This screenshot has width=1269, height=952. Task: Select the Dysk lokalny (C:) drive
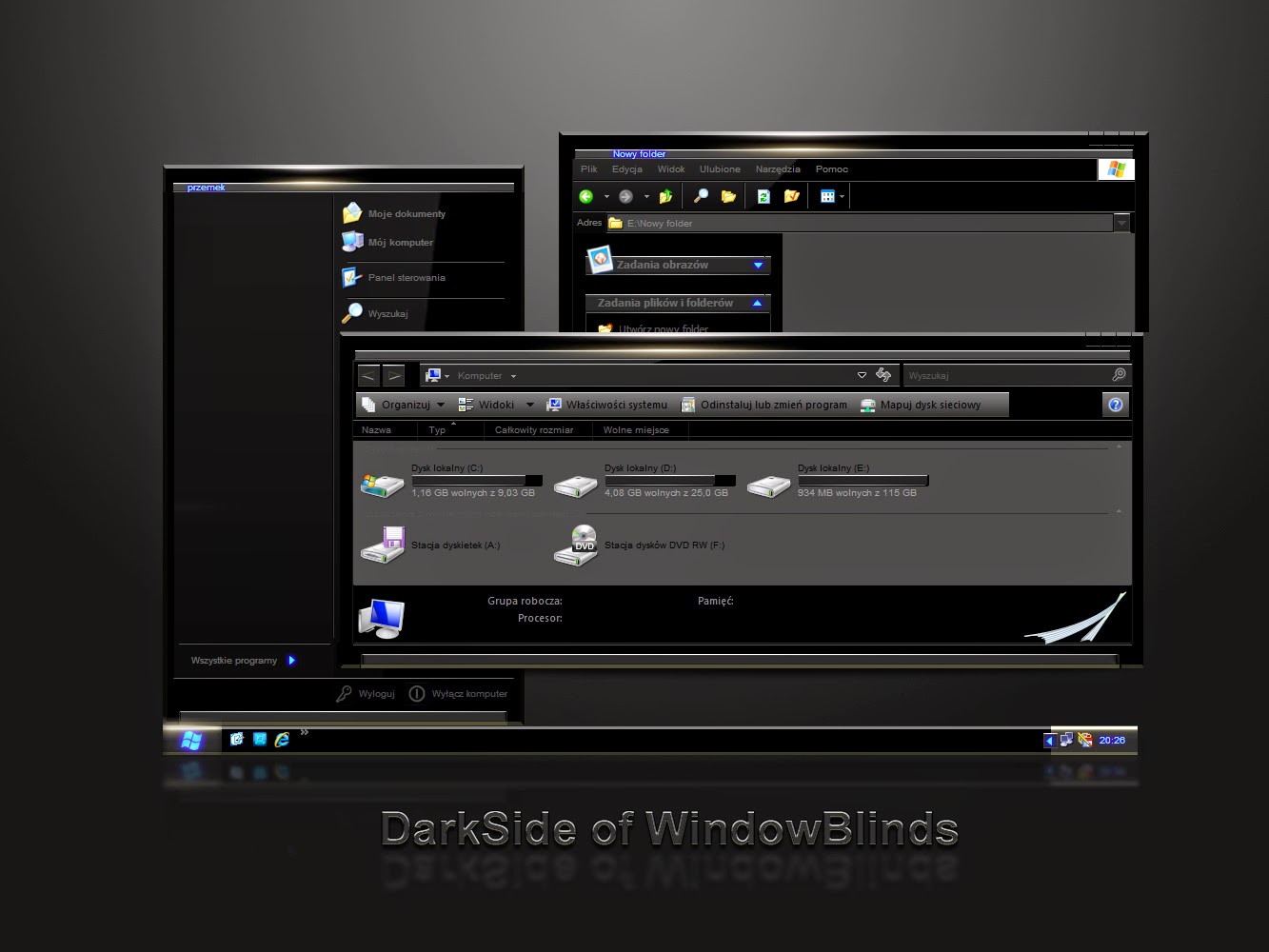point(451,484)
